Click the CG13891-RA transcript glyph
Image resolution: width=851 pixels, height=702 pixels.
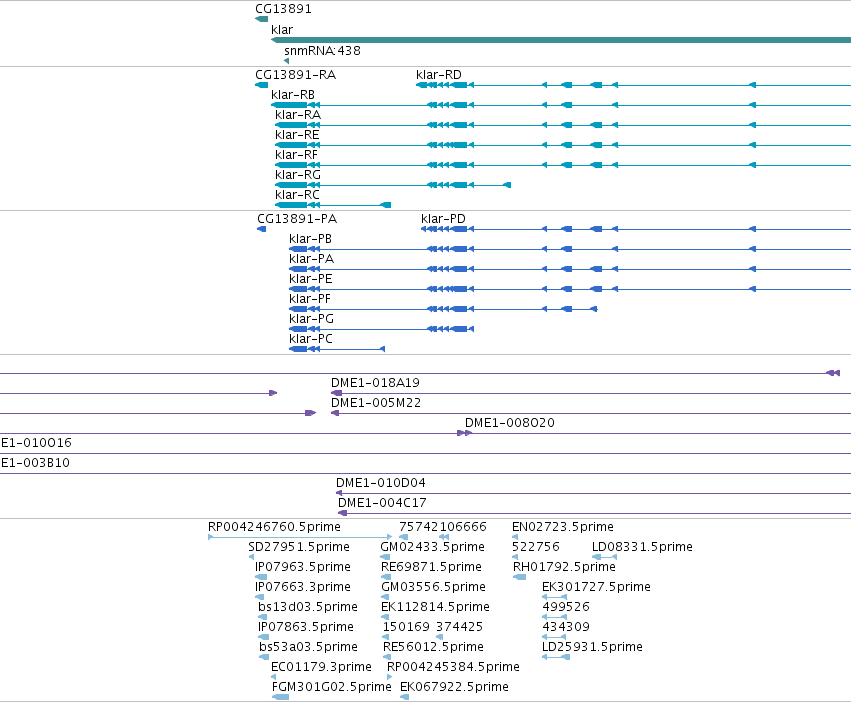click(x=262, y=85)
